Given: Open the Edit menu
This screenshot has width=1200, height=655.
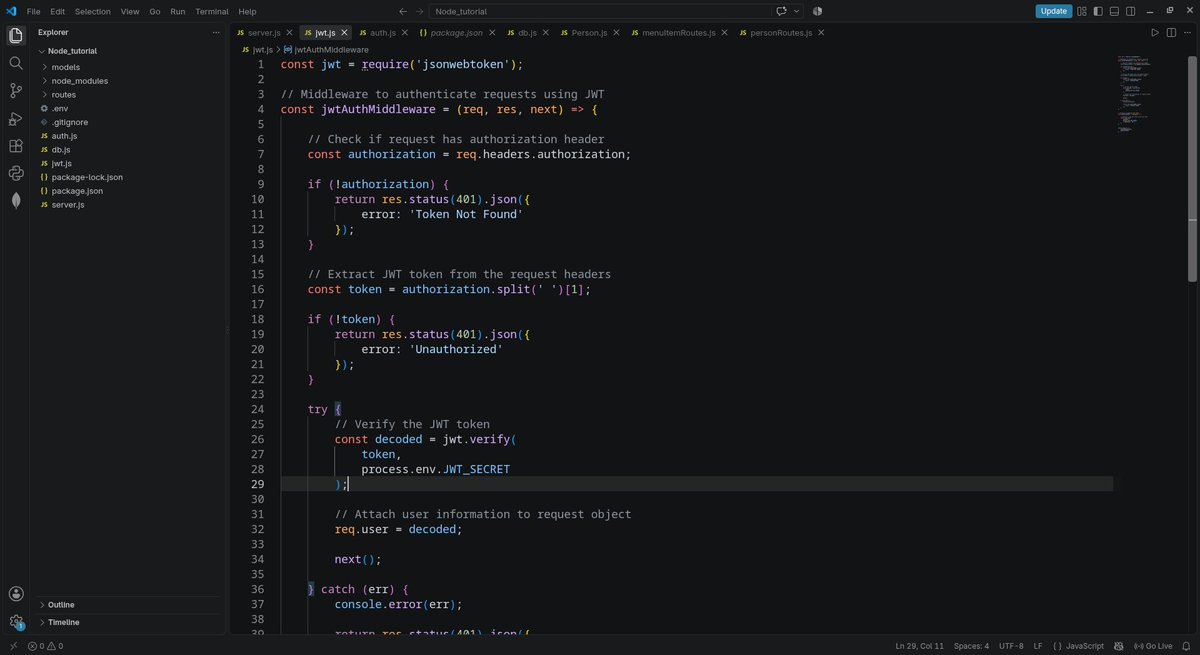Looking at the screenshot, I should point(58,11).
